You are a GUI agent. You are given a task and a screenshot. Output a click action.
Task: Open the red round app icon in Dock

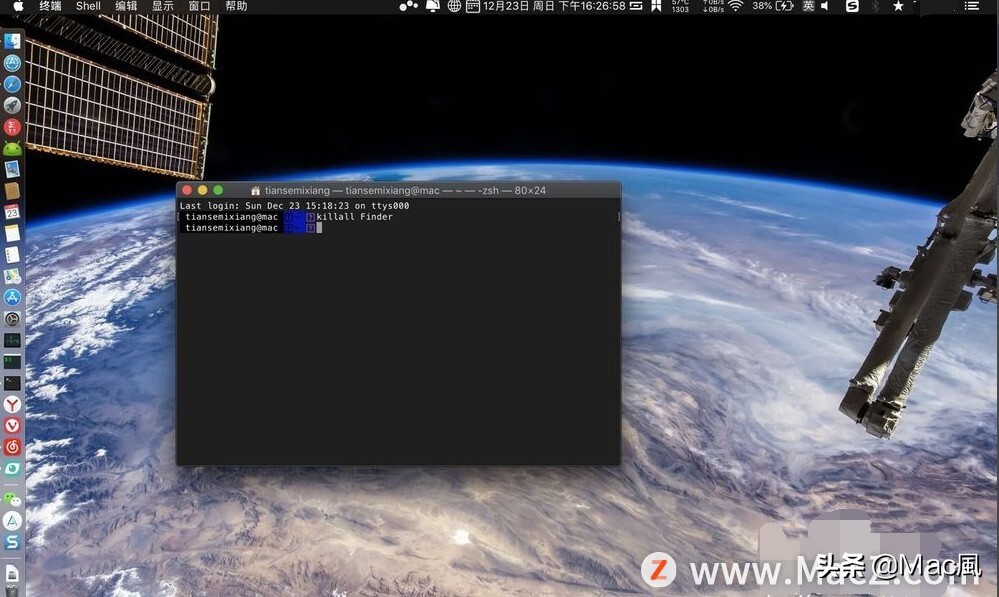(x=12, y=127)
